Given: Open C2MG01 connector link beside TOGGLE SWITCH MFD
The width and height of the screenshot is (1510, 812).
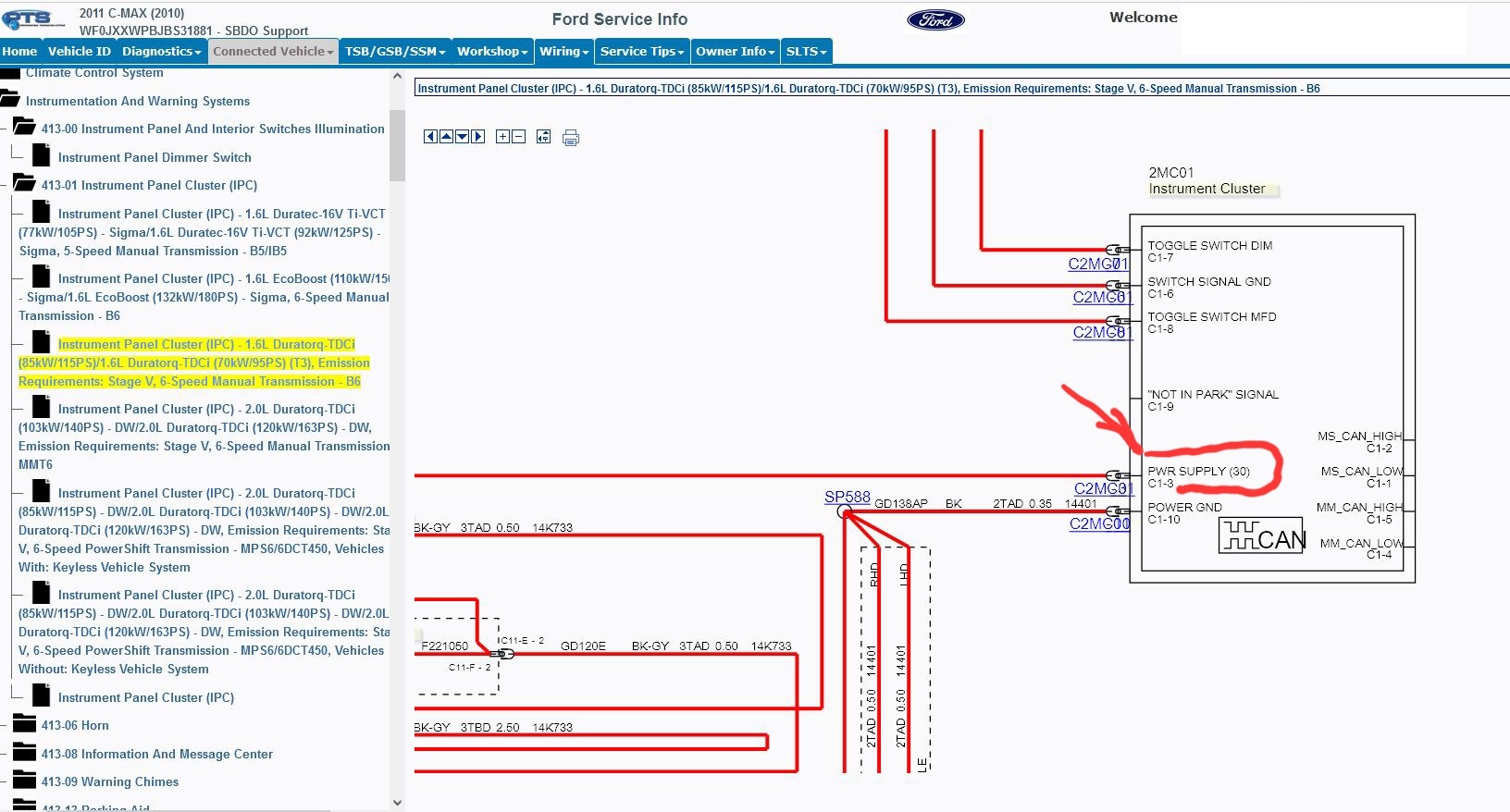Looking at the screenshot, I should click(x=1102, y=333).
